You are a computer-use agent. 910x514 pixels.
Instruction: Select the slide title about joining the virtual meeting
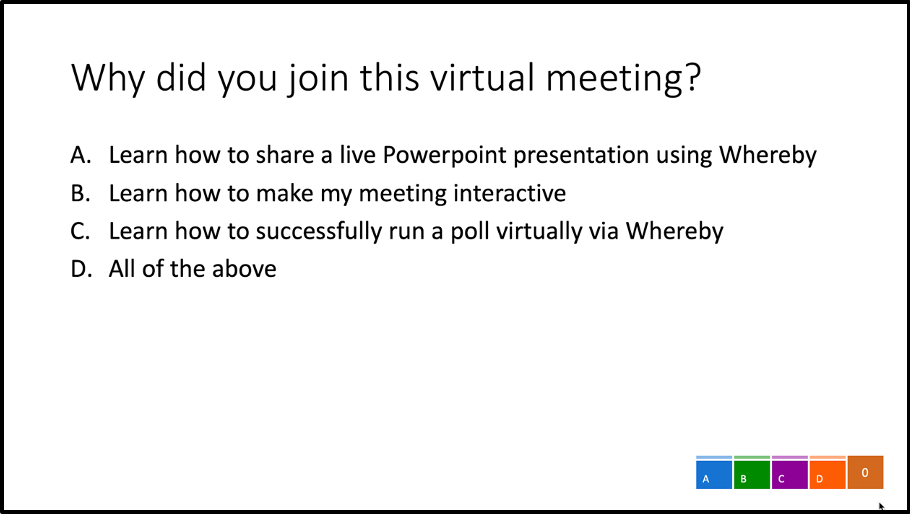[x=386, y=78]
